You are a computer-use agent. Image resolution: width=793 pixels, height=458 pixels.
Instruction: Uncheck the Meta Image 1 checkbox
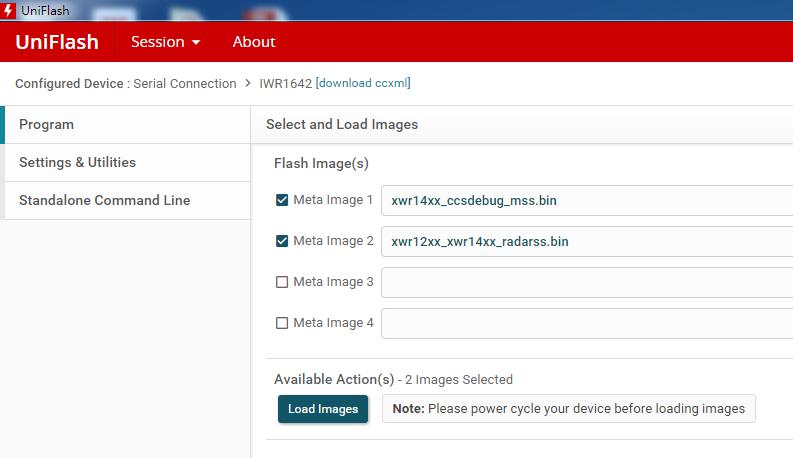[282, 200]
